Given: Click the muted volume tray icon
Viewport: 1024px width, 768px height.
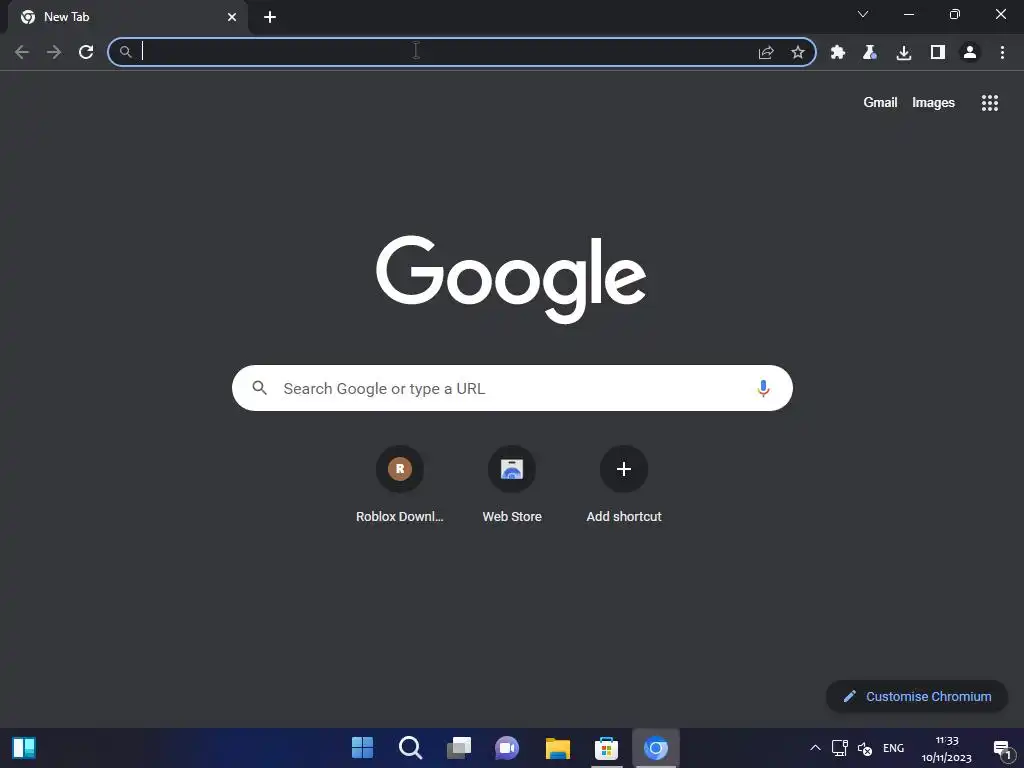Looking at the screenshot, I should [865, 748].
